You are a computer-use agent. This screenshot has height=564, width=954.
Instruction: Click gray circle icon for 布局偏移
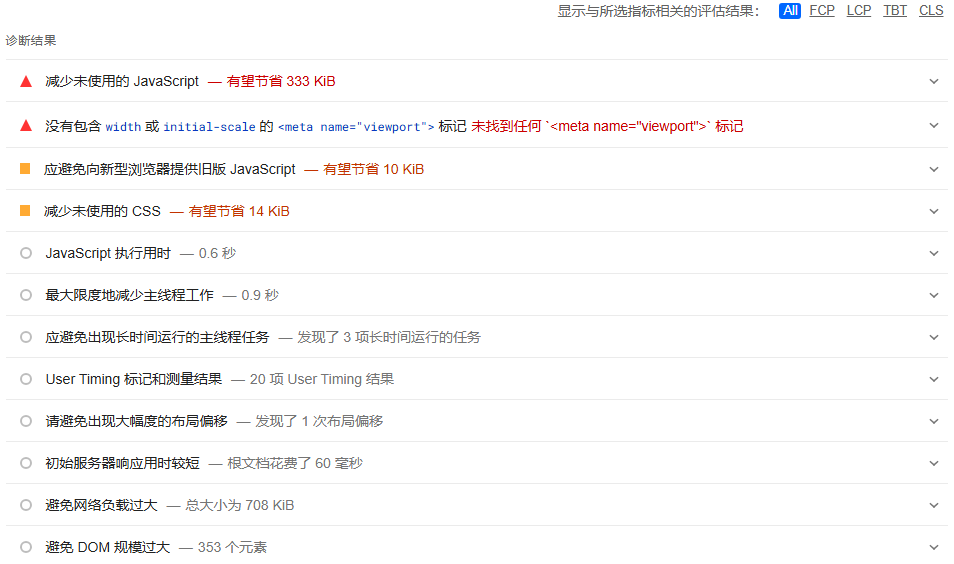point(26,421)
